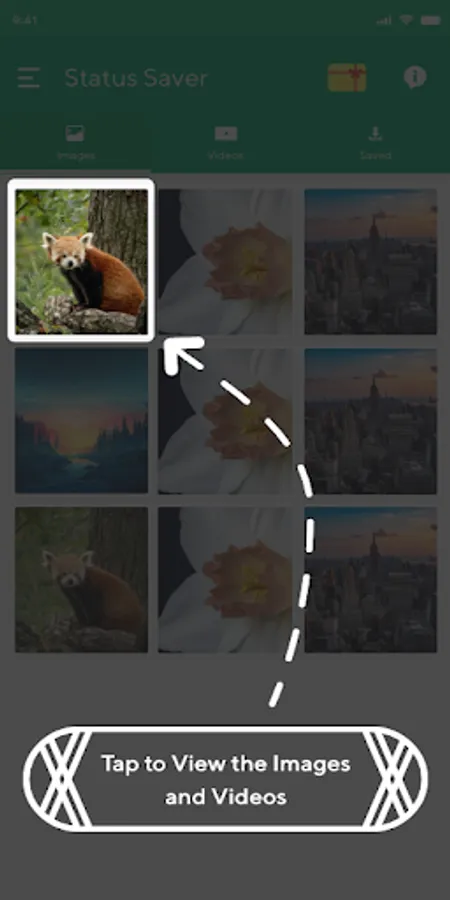Select the Images tab label

click(75, 156)
